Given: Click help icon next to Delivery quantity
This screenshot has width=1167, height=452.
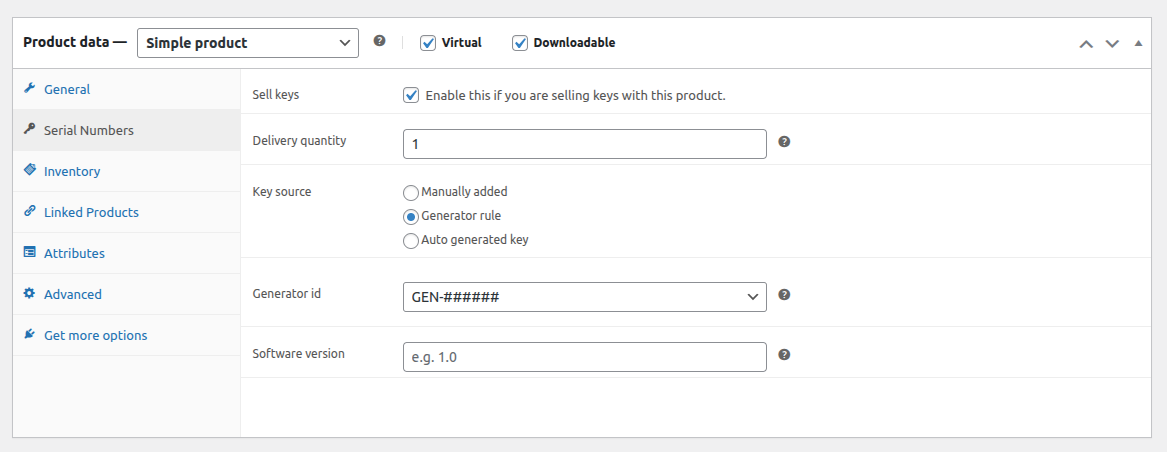Looking at the screenshot, I should (x=784, y=141).
